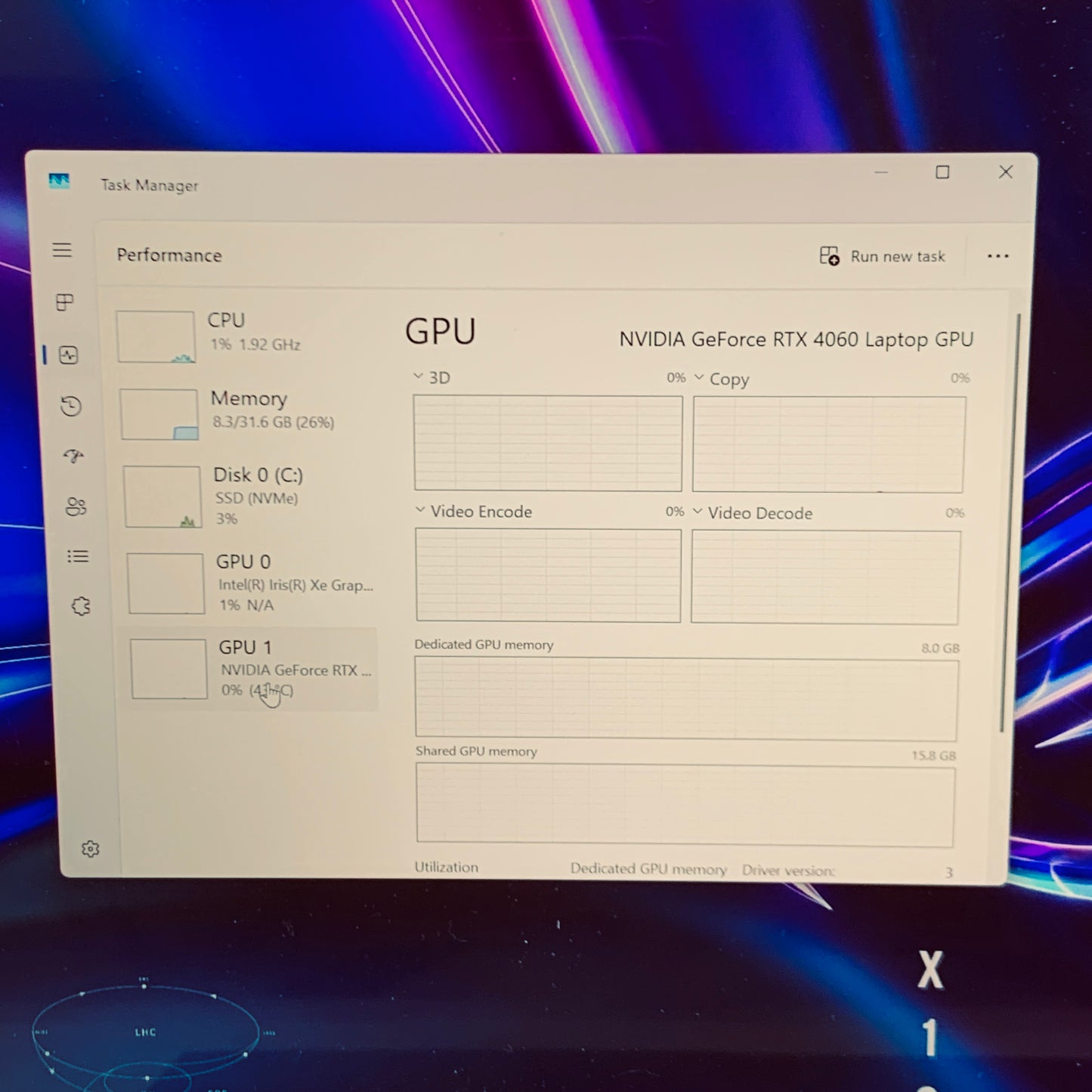Open the Users page icon

point(76,506)
